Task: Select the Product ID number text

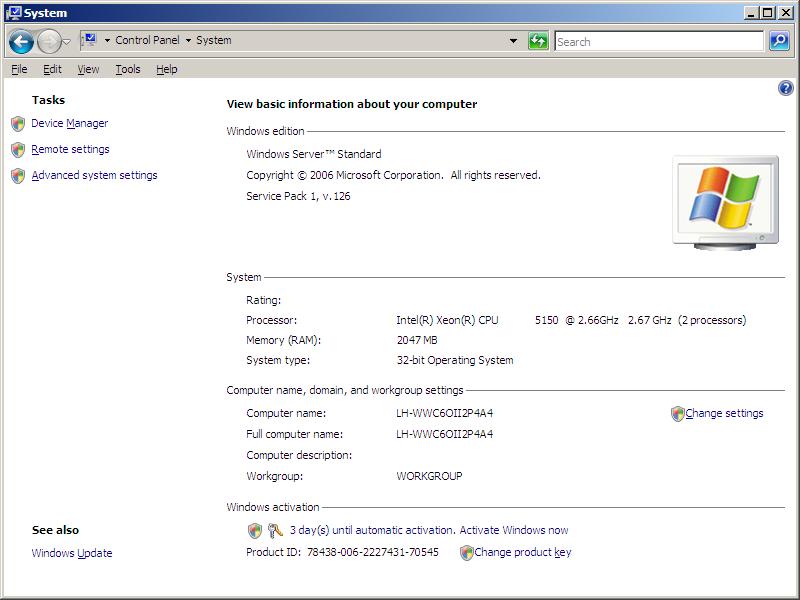Action: (x=372, y=552)
